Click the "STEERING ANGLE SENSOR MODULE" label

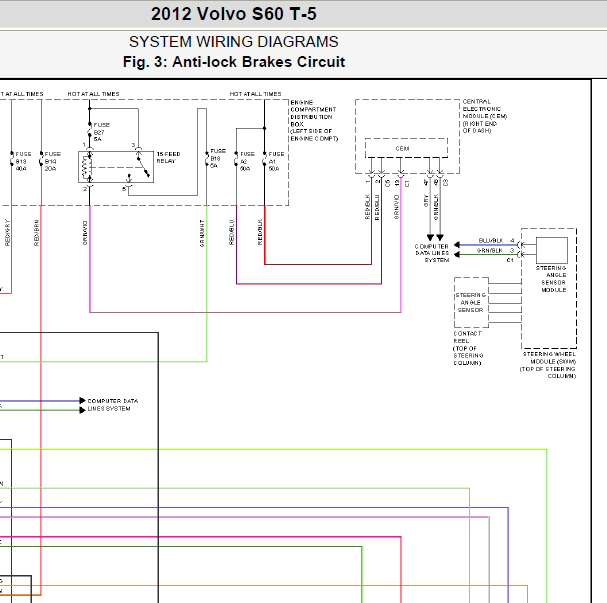coord(552,279)
